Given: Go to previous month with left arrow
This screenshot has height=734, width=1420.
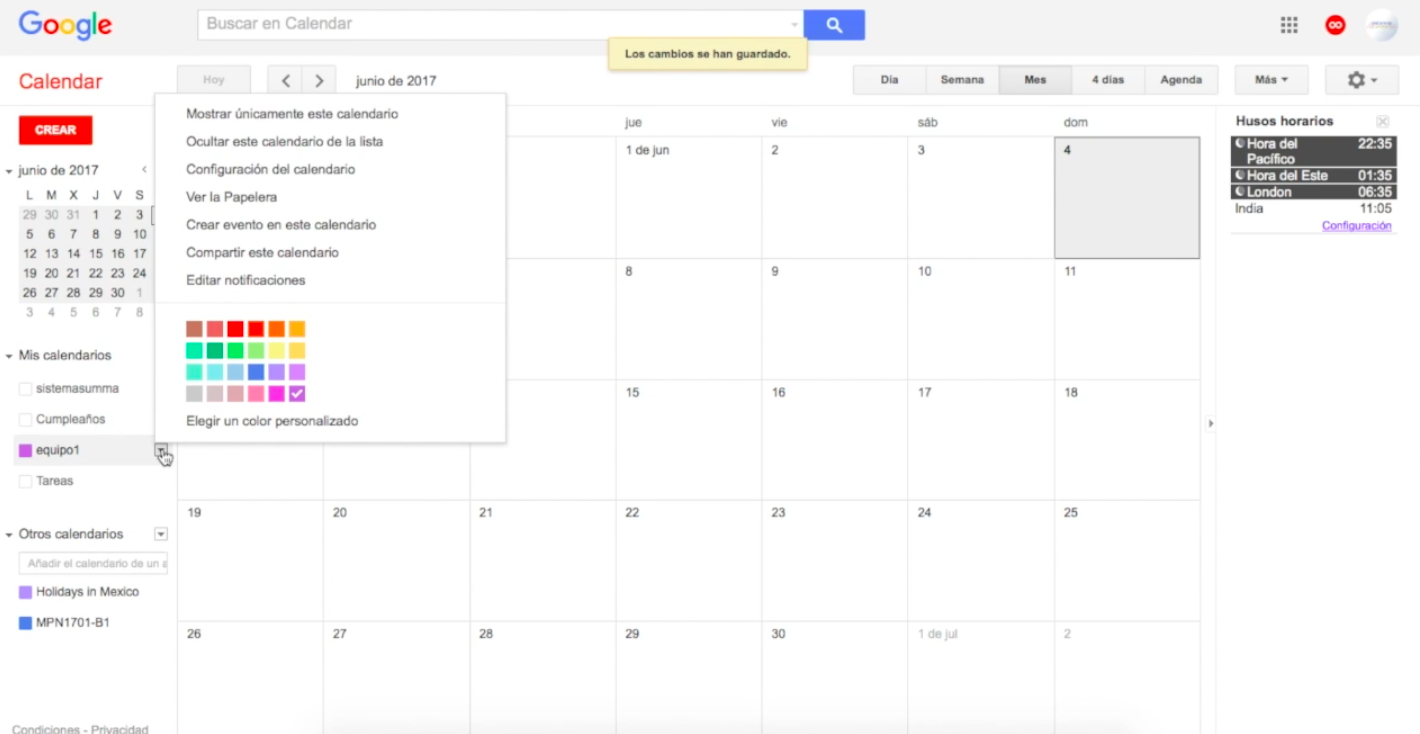Looking at the screenshot, I should pyautogui.click(x=286, y=80).
